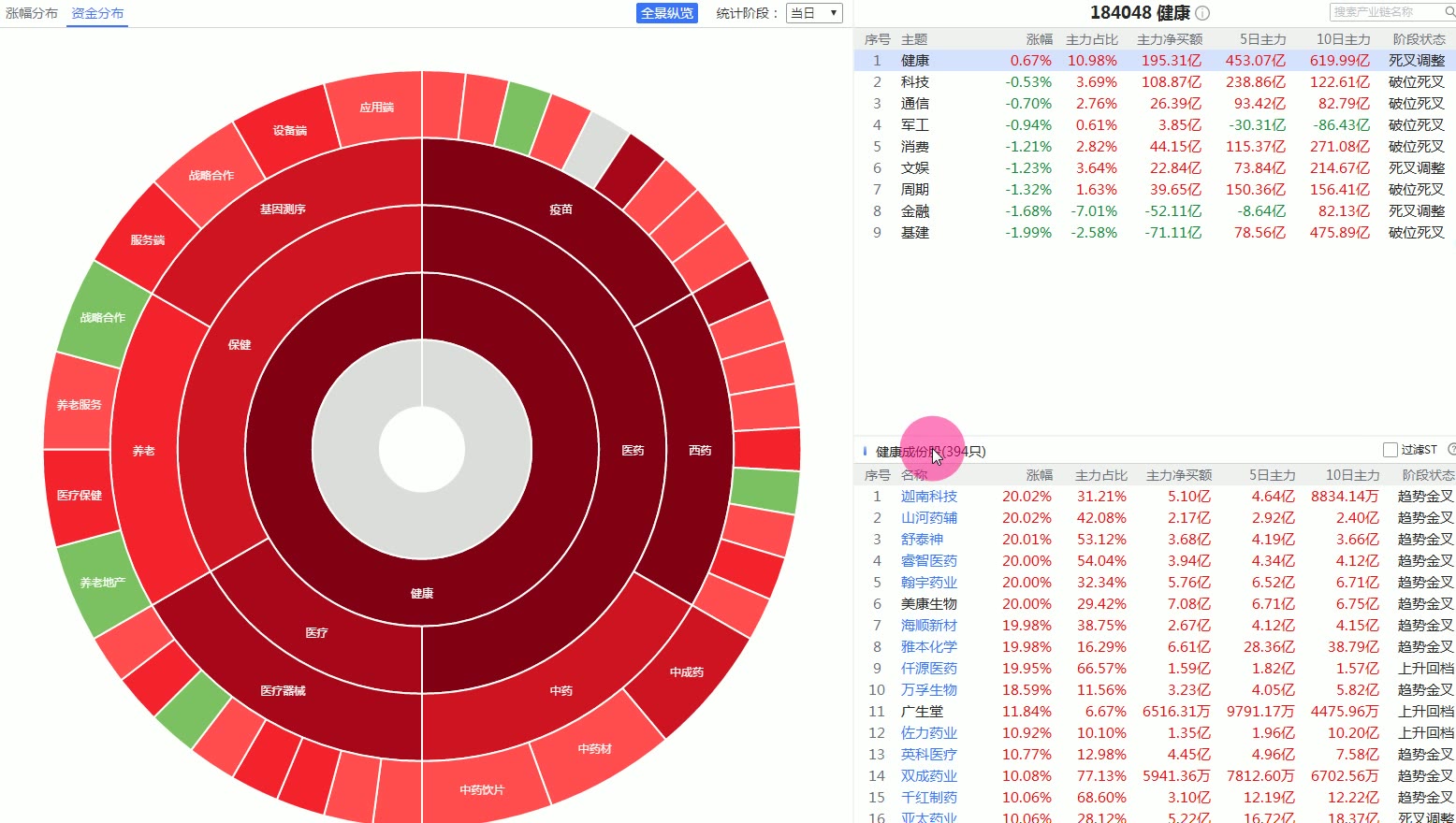1456x823 pixels.
Task: Click the 医药 ring segment
Action: [633, 450]
